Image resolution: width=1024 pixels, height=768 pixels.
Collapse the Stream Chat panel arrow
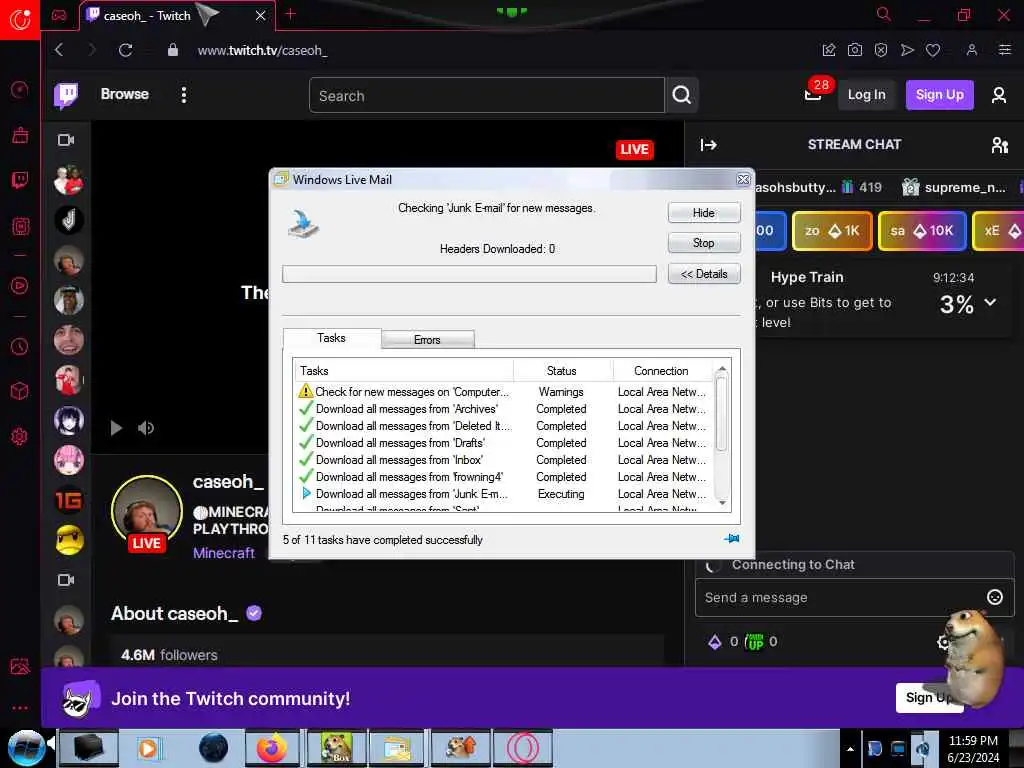coord(709,145)
